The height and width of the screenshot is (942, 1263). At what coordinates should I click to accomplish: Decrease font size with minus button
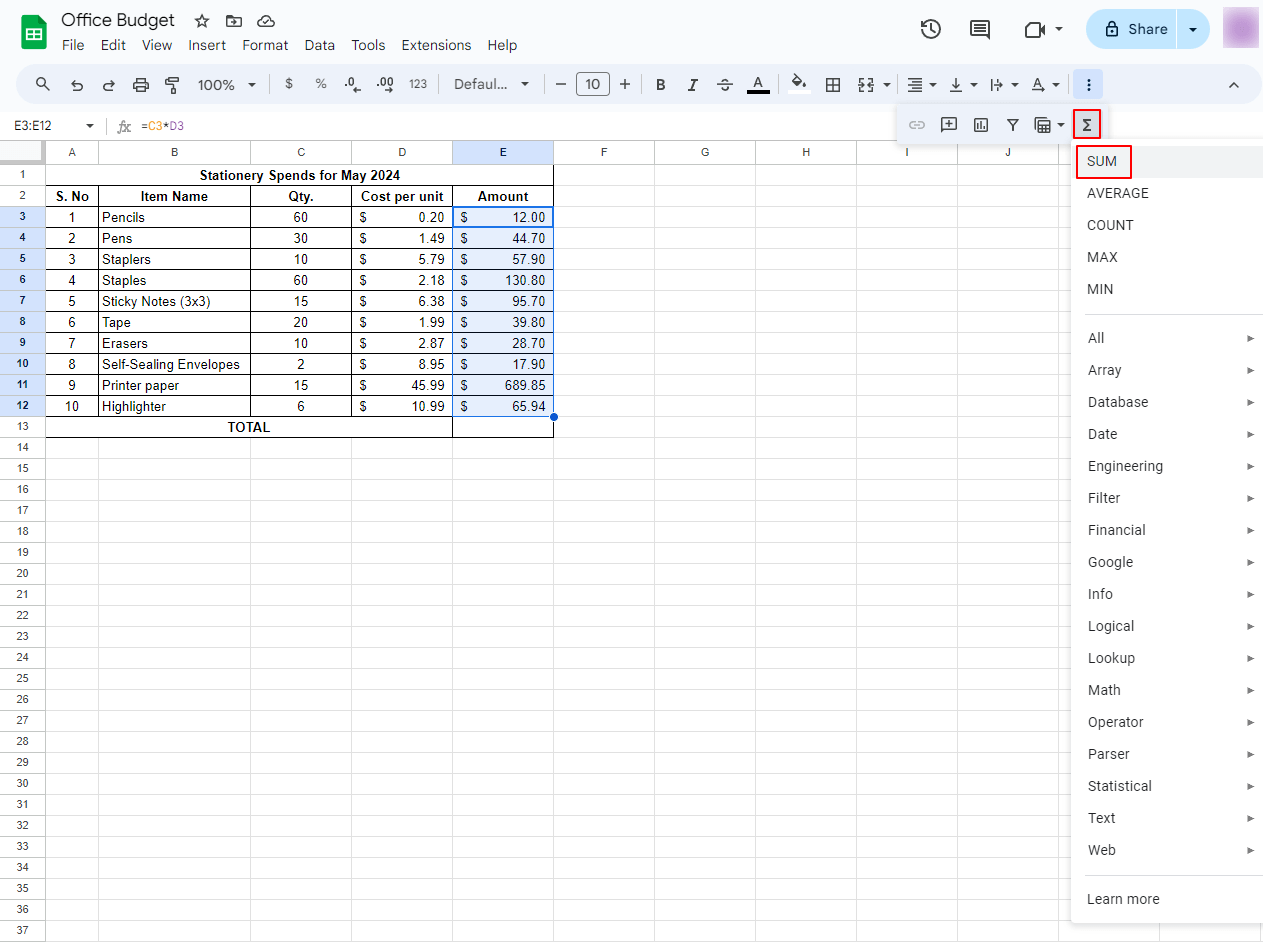pos(561,85)
